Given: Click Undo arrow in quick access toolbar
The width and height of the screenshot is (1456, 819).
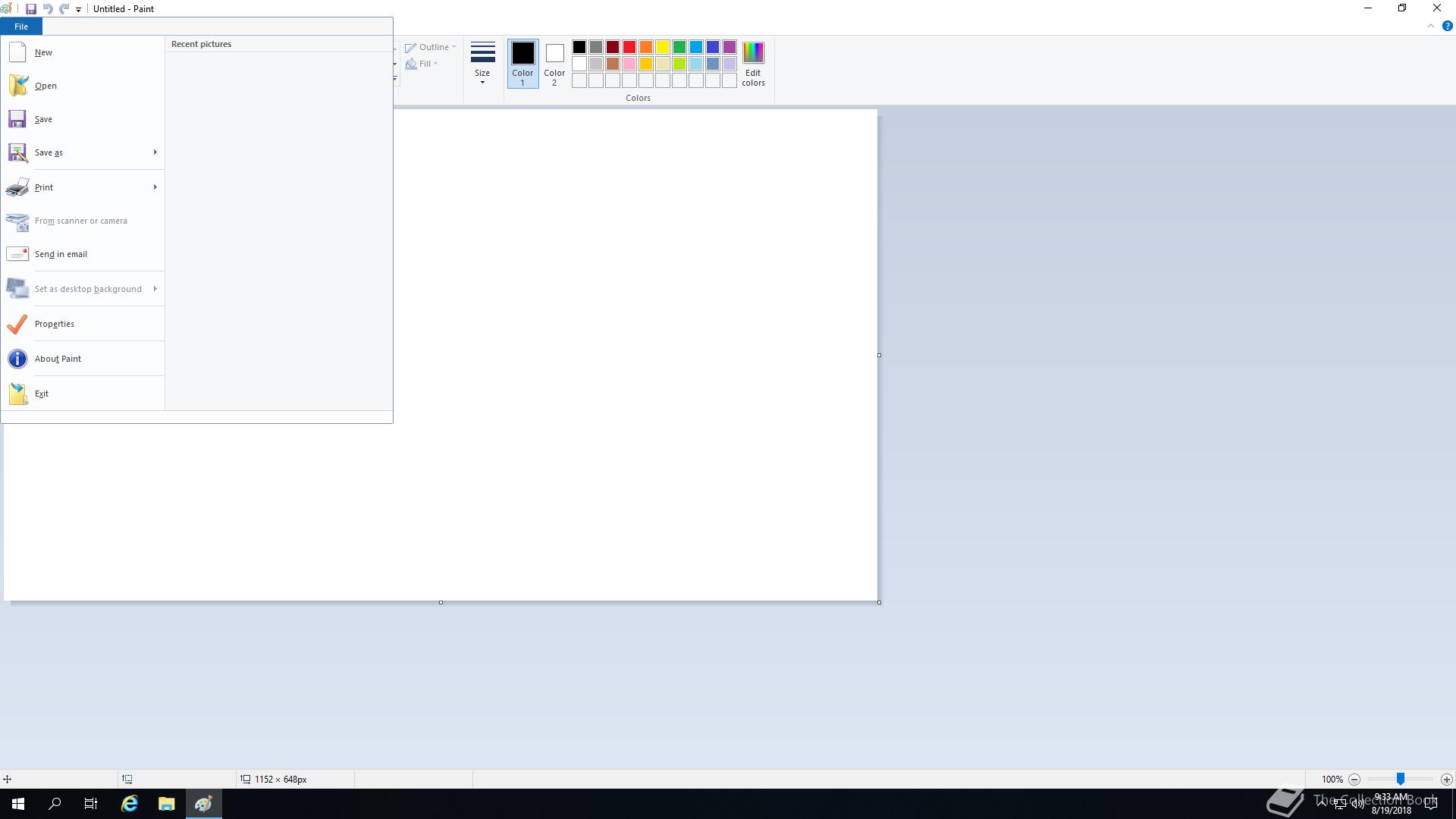Looking at the screenshot, I should pyautogui.click(x=48, y=9).
